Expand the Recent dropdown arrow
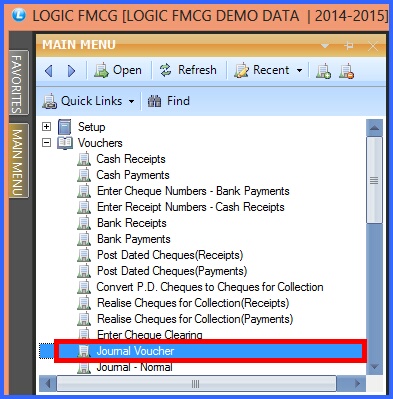The image size is (393, 399). tap(299, 71)
